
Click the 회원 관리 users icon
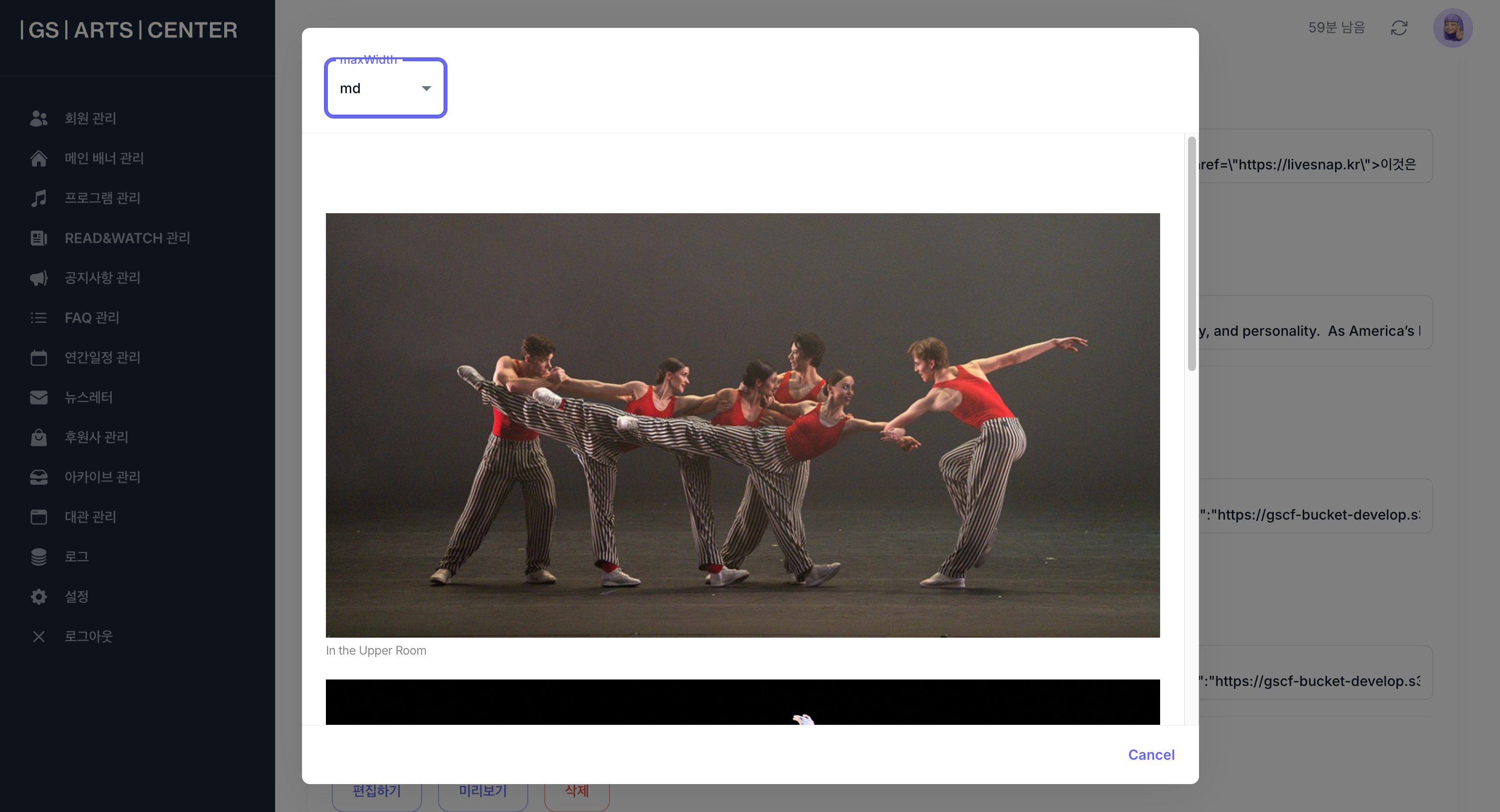38,118
